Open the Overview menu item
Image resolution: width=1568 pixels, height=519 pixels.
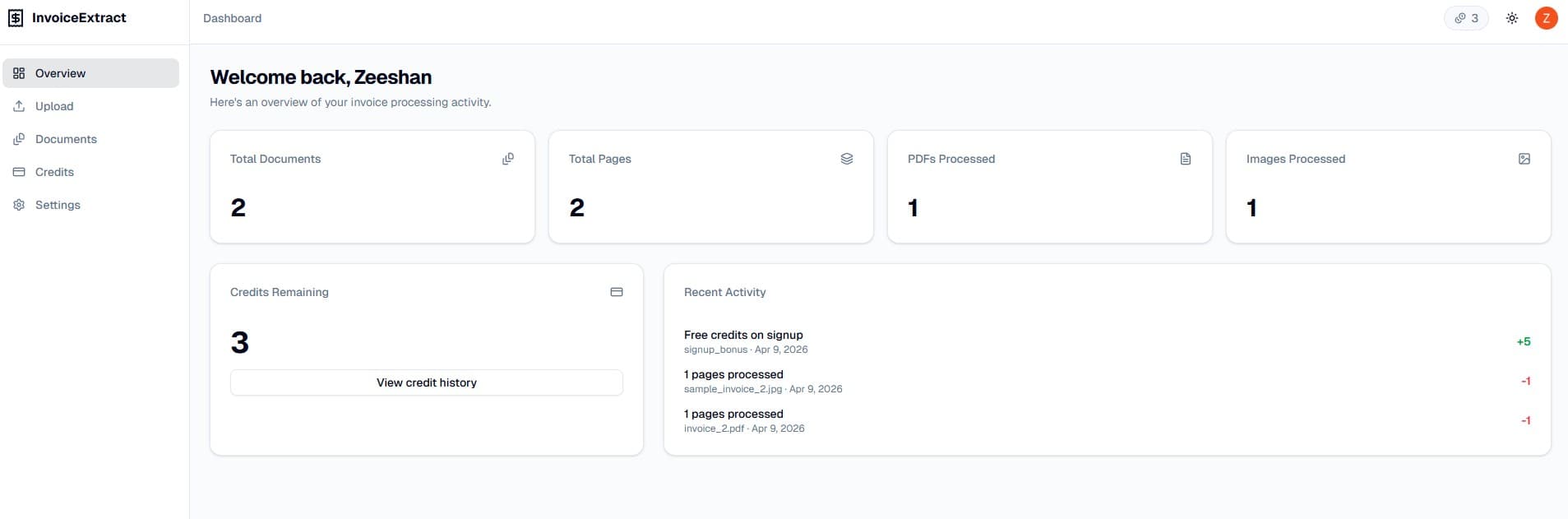point(91,73)
